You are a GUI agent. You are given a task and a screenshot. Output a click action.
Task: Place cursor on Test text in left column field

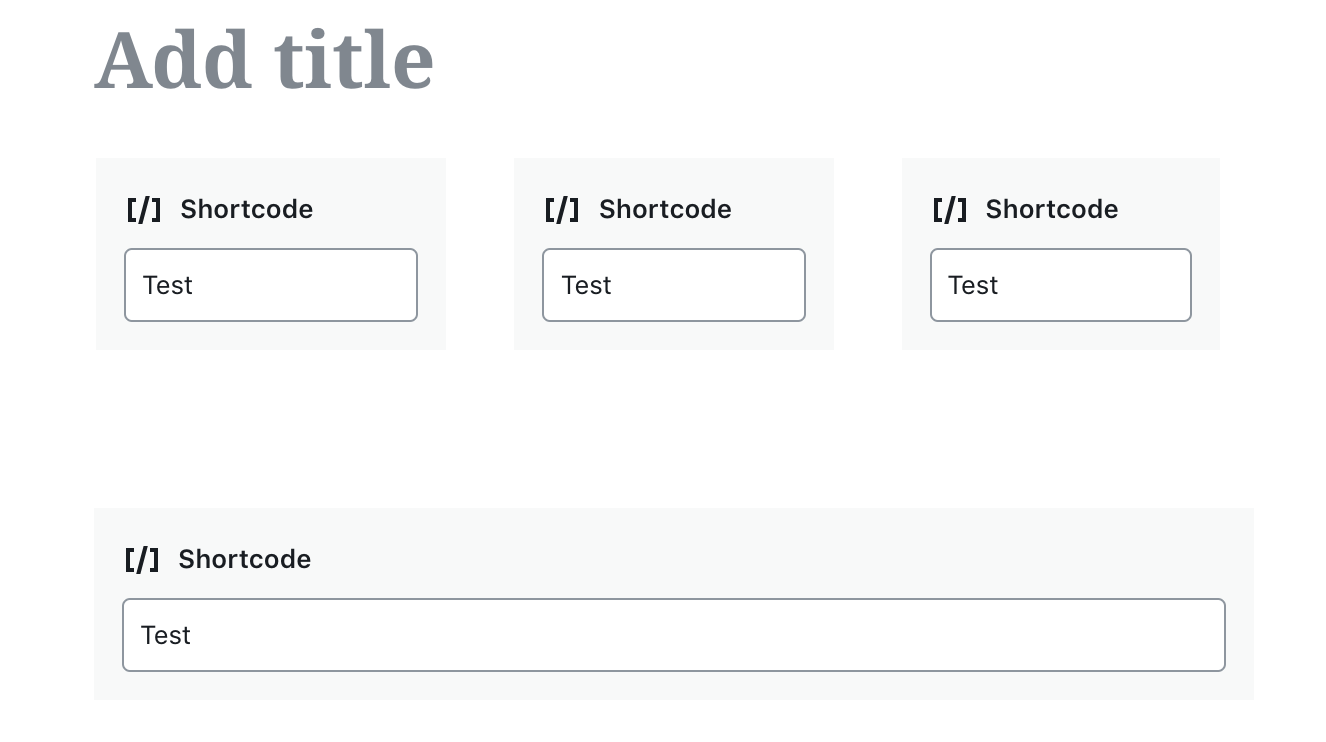pyautogui.click(x=167, y=285)
